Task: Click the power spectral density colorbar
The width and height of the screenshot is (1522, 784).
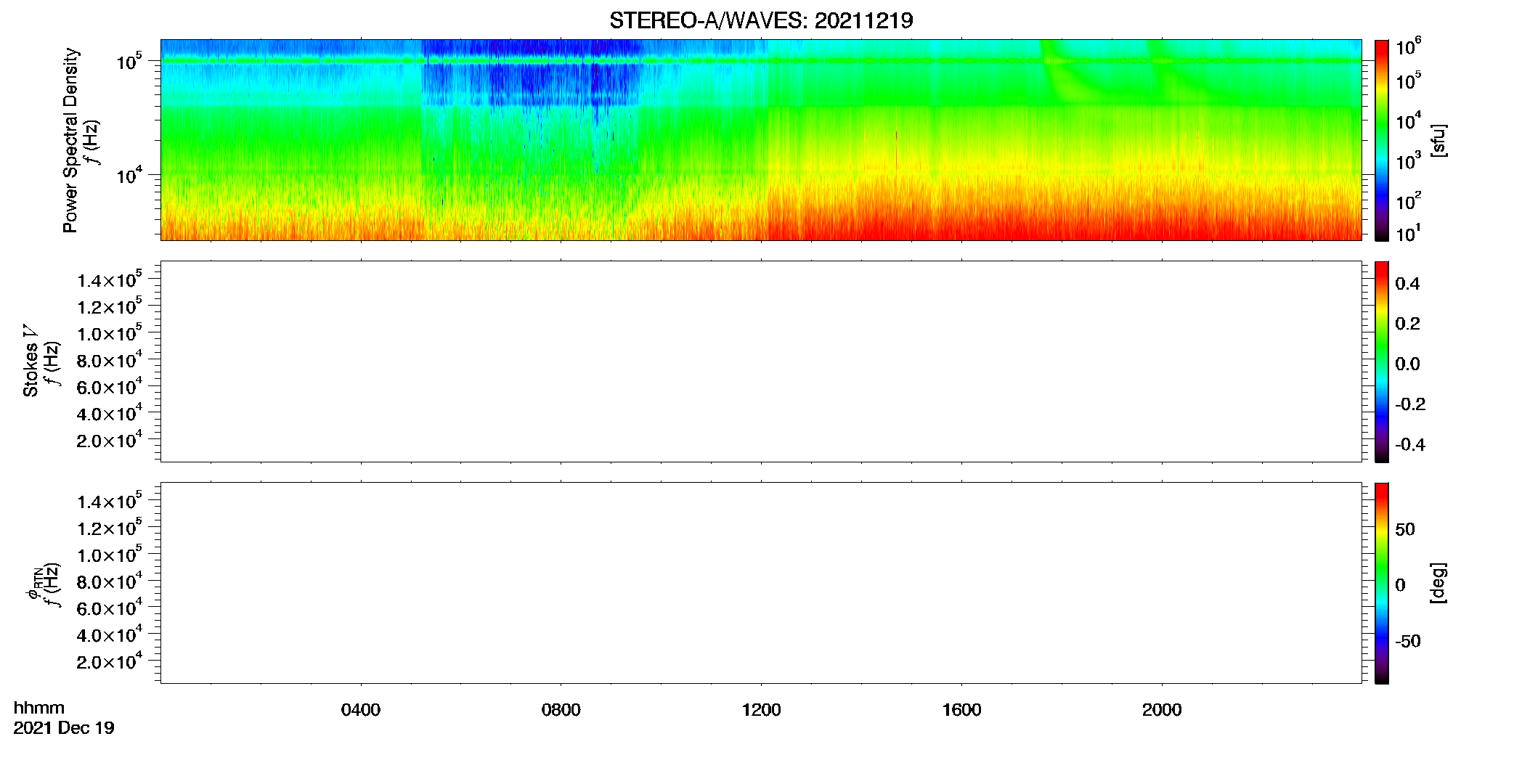Action: coord(1382,140)
